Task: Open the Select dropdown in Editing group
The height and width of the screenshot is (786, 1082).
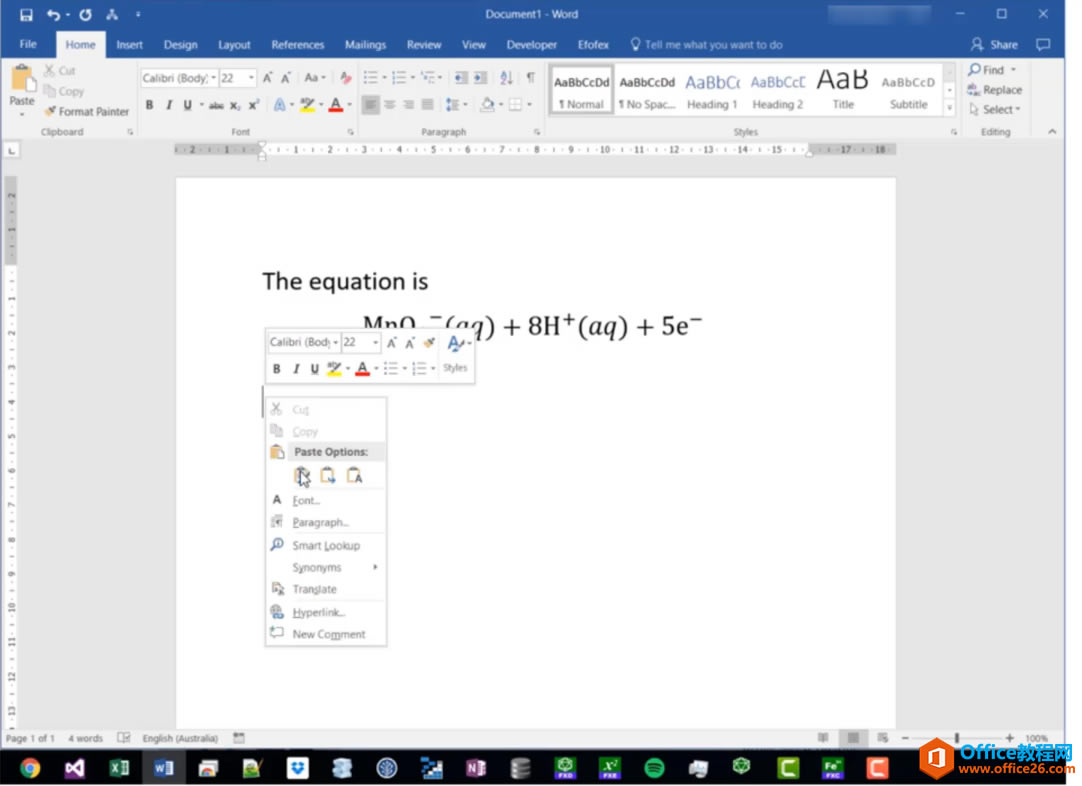Action: [x=995, y=110]
